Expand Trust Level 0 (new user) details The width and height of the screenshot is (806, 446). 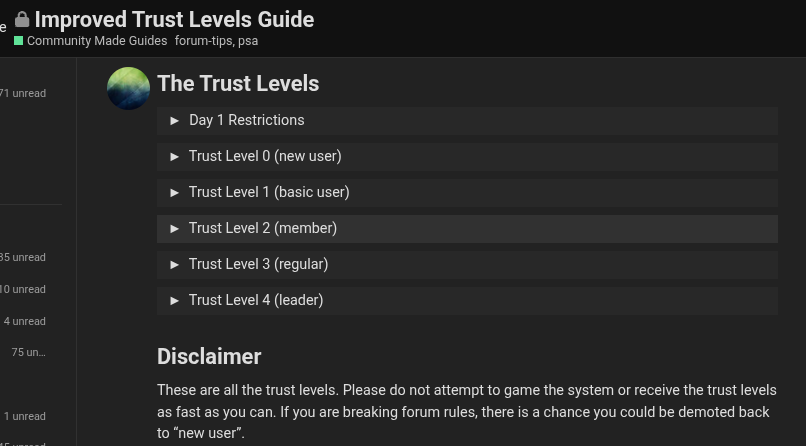[x=265, y=156]
